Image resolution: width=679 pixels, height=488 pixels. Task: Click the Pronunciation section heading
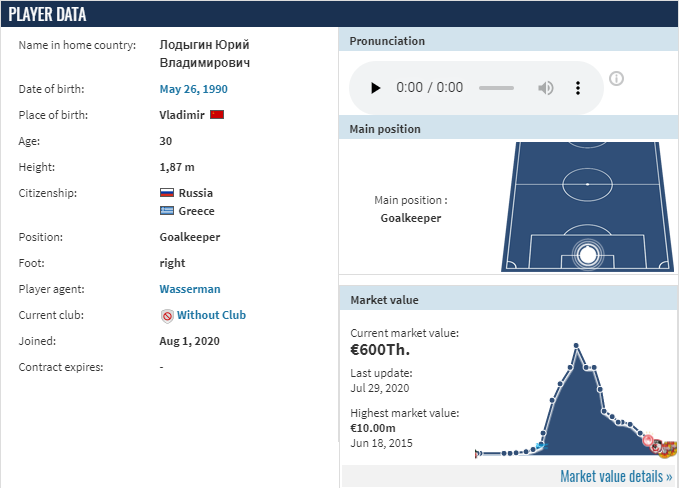pyautogui.click(x=387, y=41)
